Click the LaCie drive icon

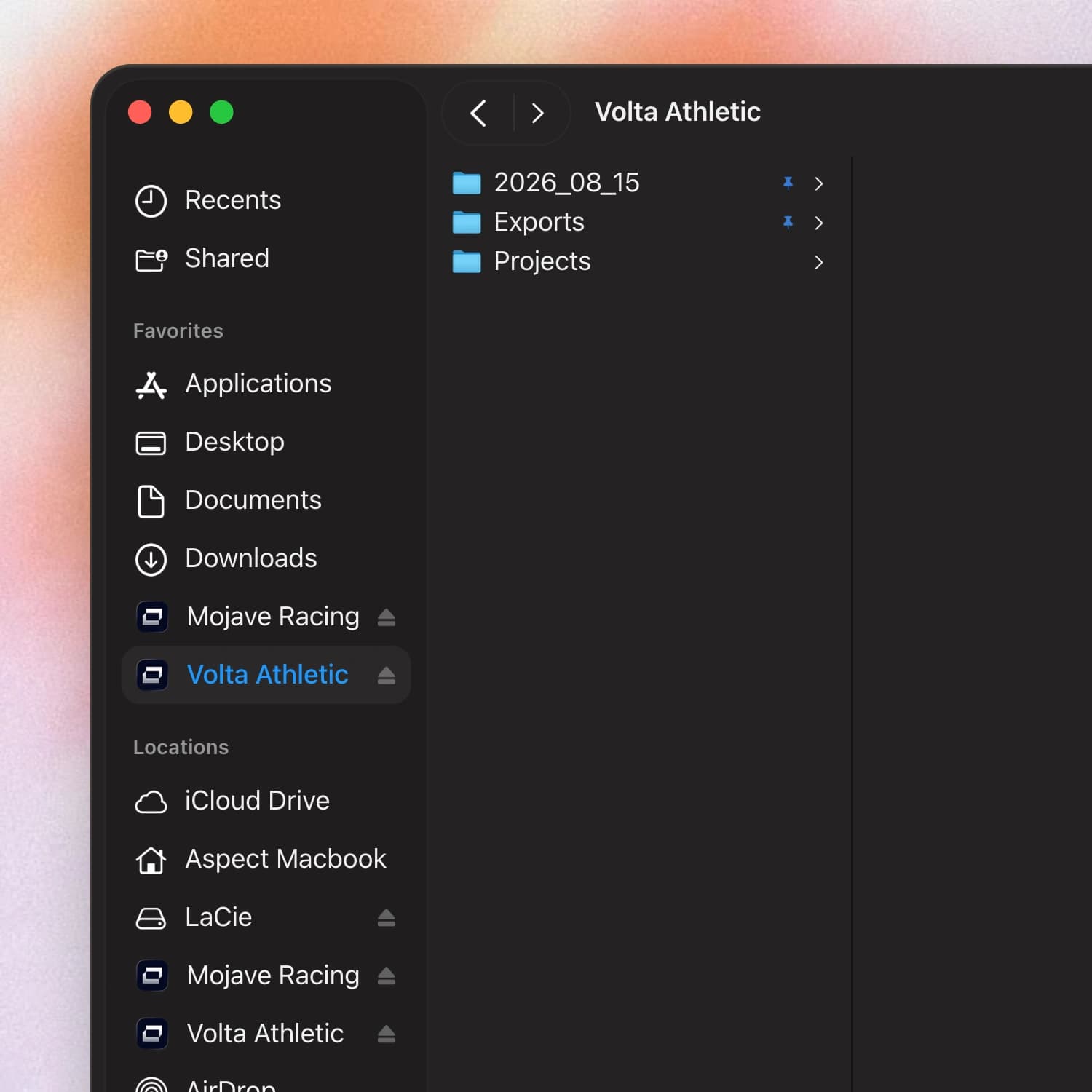click(151, 918)
